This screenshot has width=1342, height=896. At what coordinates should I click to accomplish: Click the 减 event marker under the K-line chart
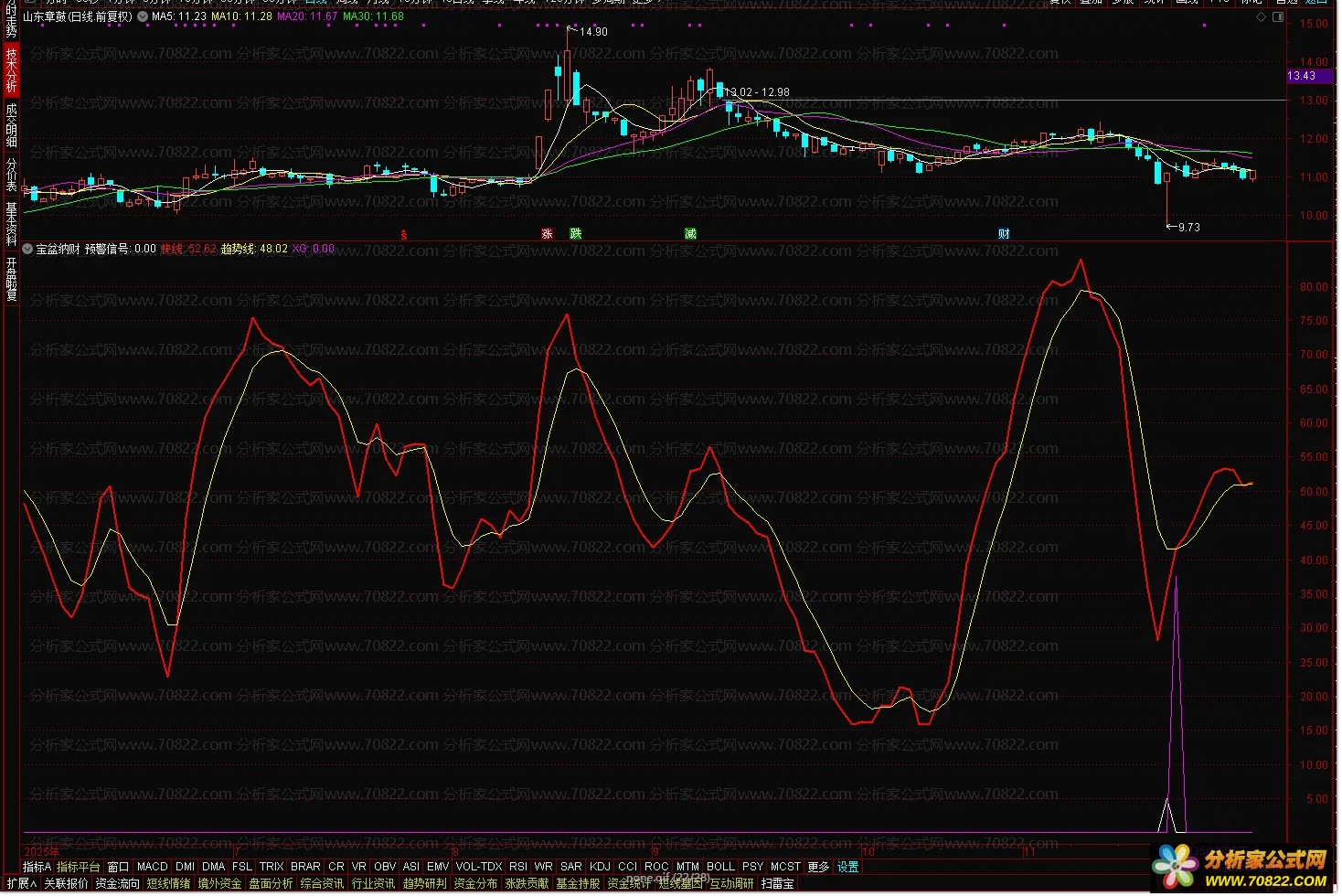point(690,234)
